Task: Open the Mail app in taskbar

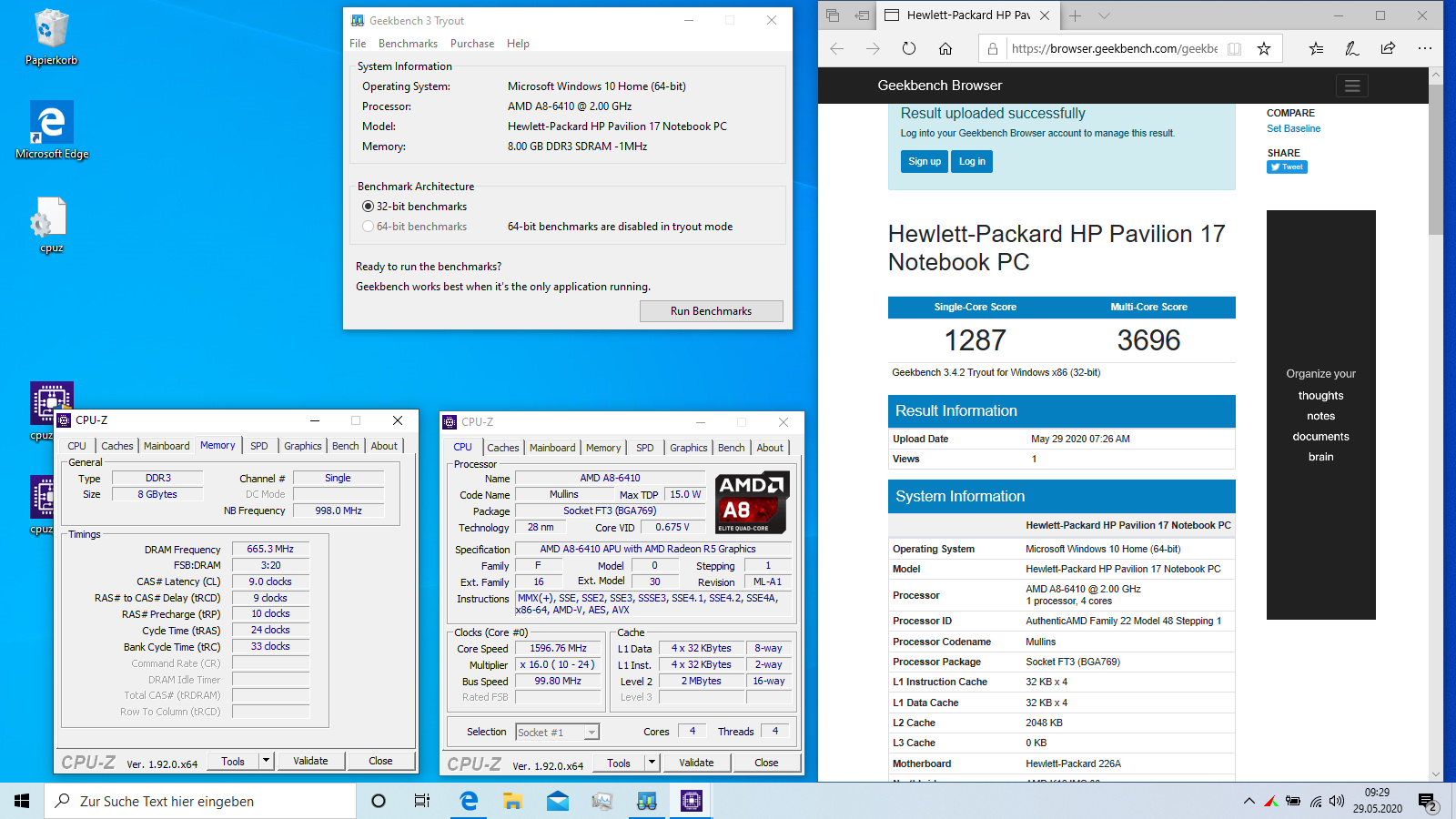Action: tap(558, 801)
